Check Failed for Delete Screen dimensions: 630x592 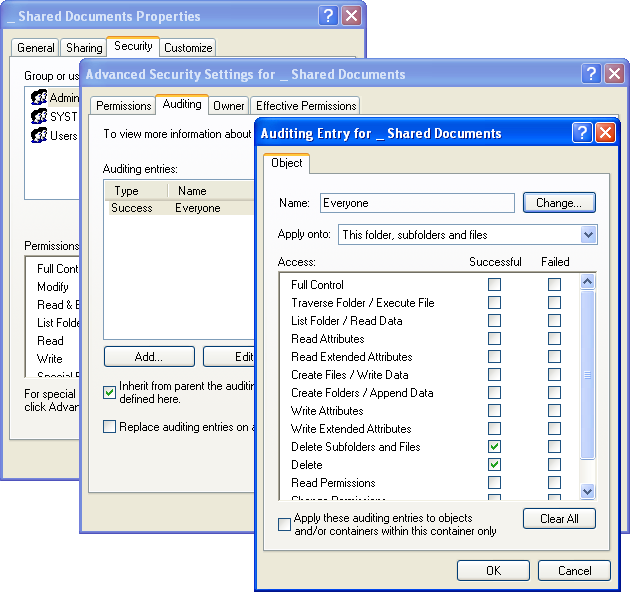554,465
